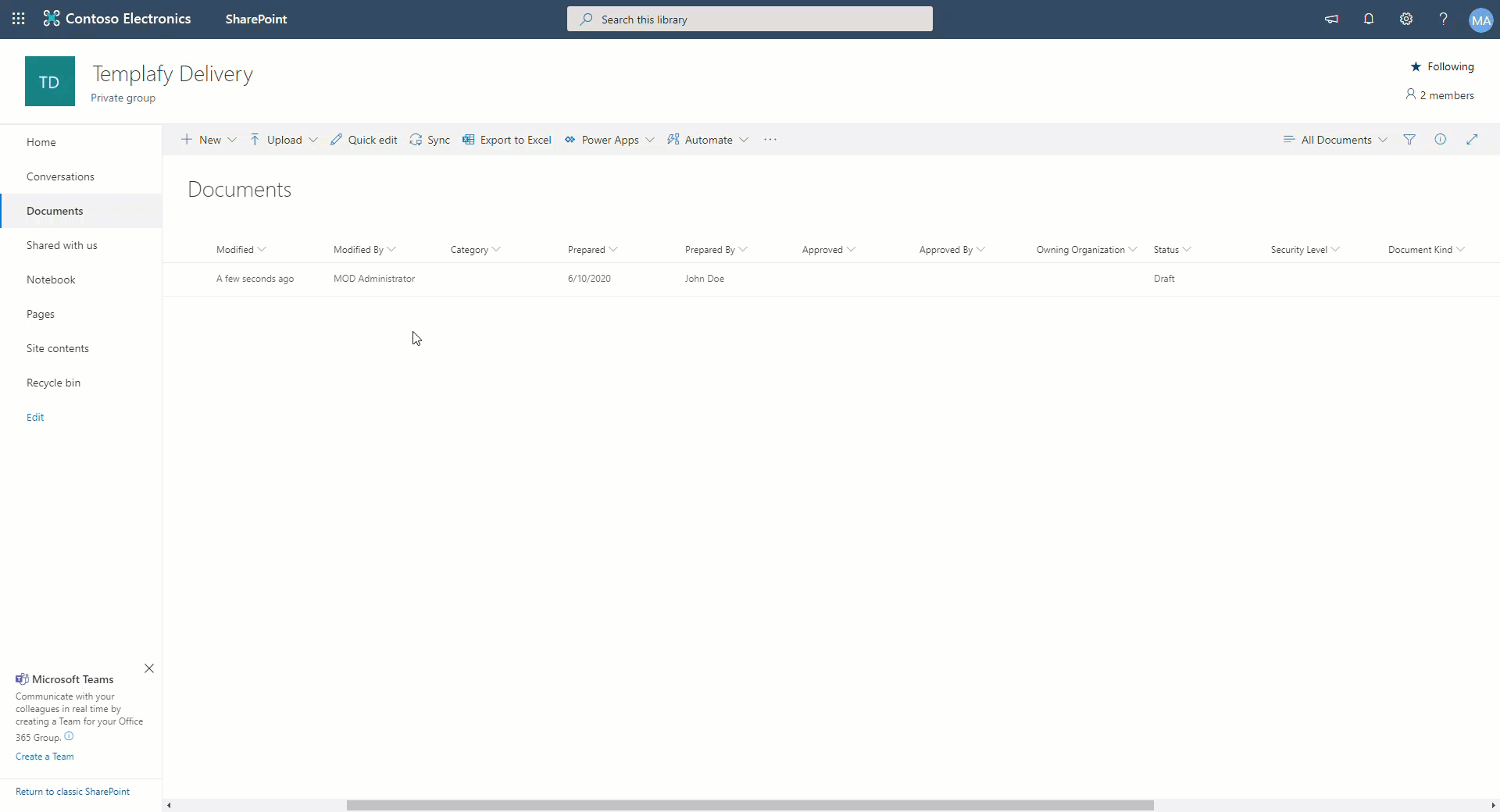The width and height of the screenshot is (1500, 812).
Task: Open Recycle bin
Action: point(53,383)
